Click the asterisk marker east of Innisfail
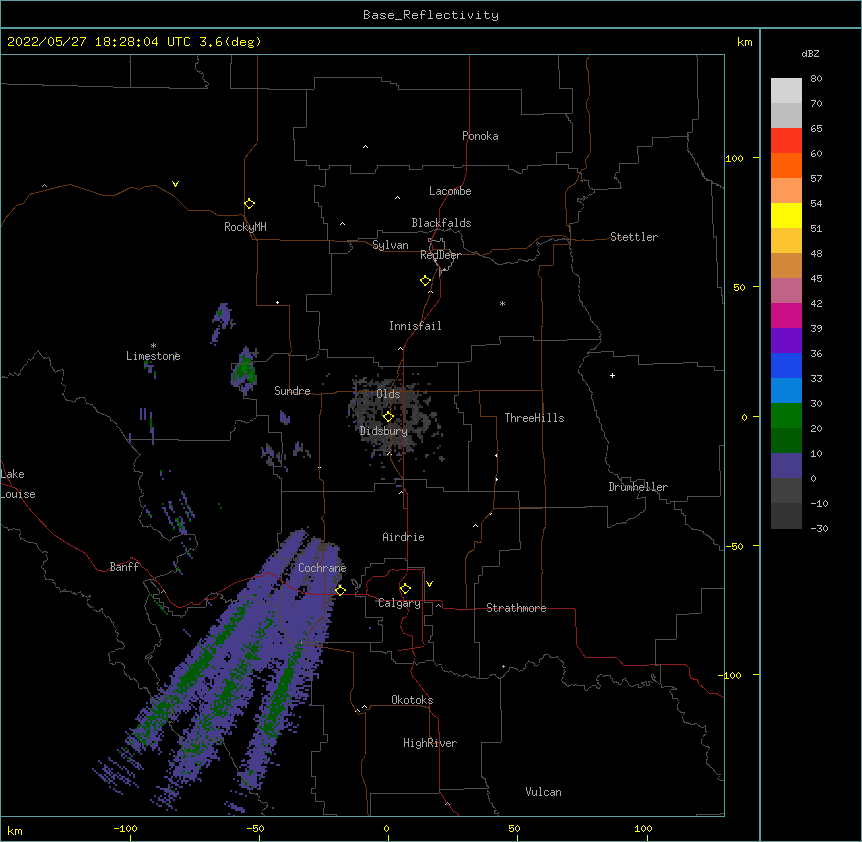Screen dimensions: 862x842 (502, 303)
